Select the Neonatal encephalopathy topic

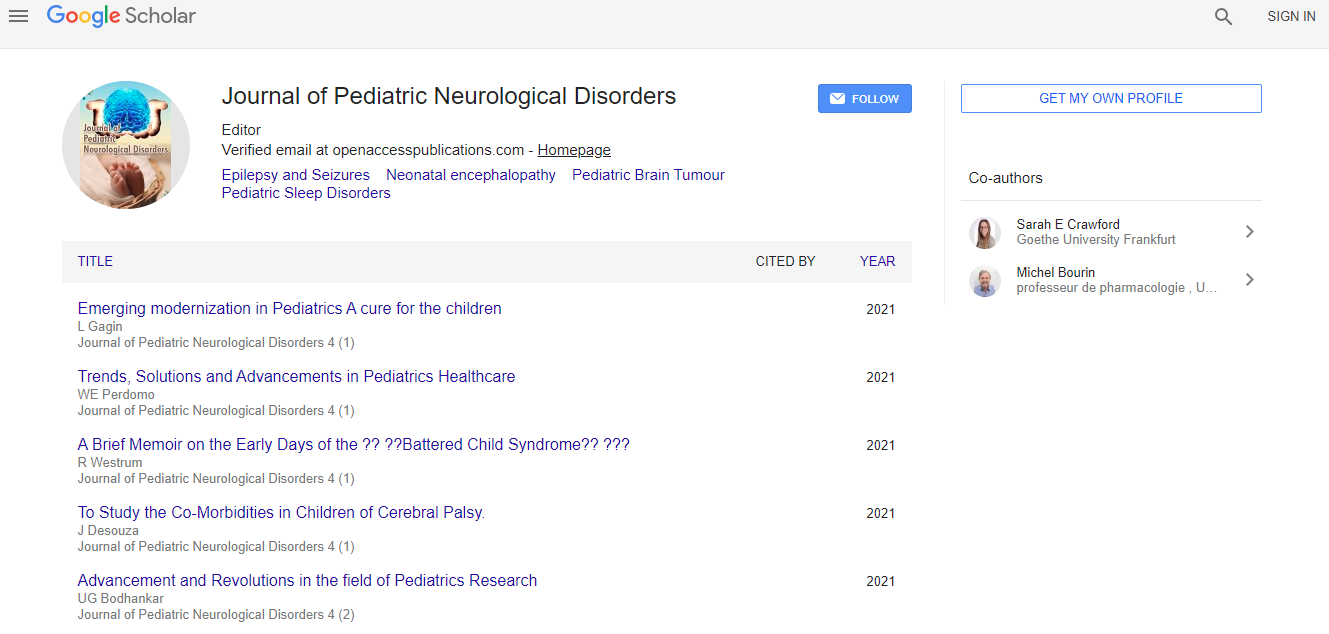click(x=470, y=175)
